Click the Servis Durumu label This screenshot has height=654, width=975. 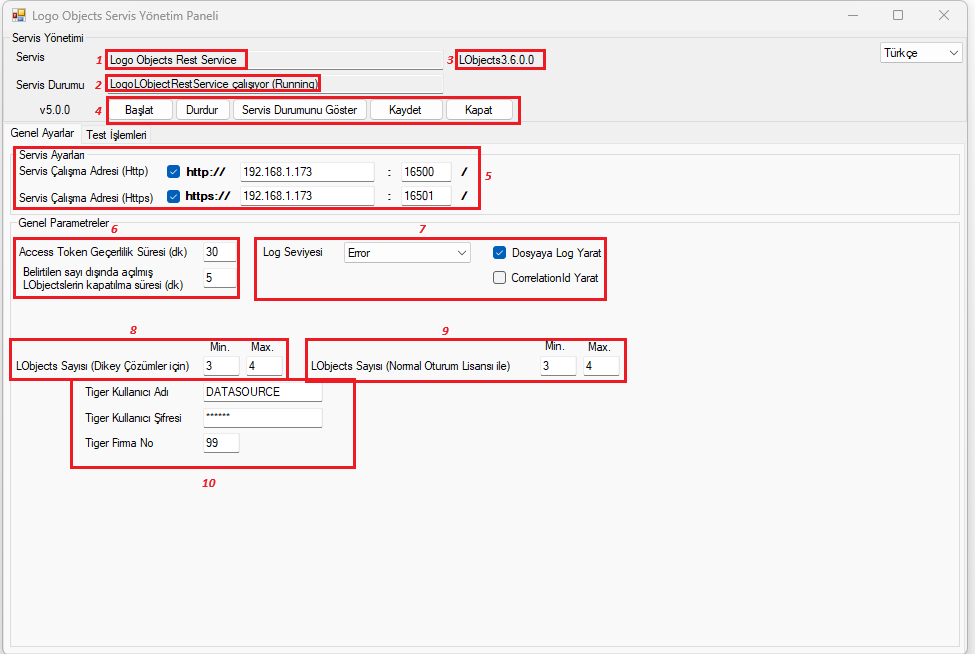tap(50, 85)
